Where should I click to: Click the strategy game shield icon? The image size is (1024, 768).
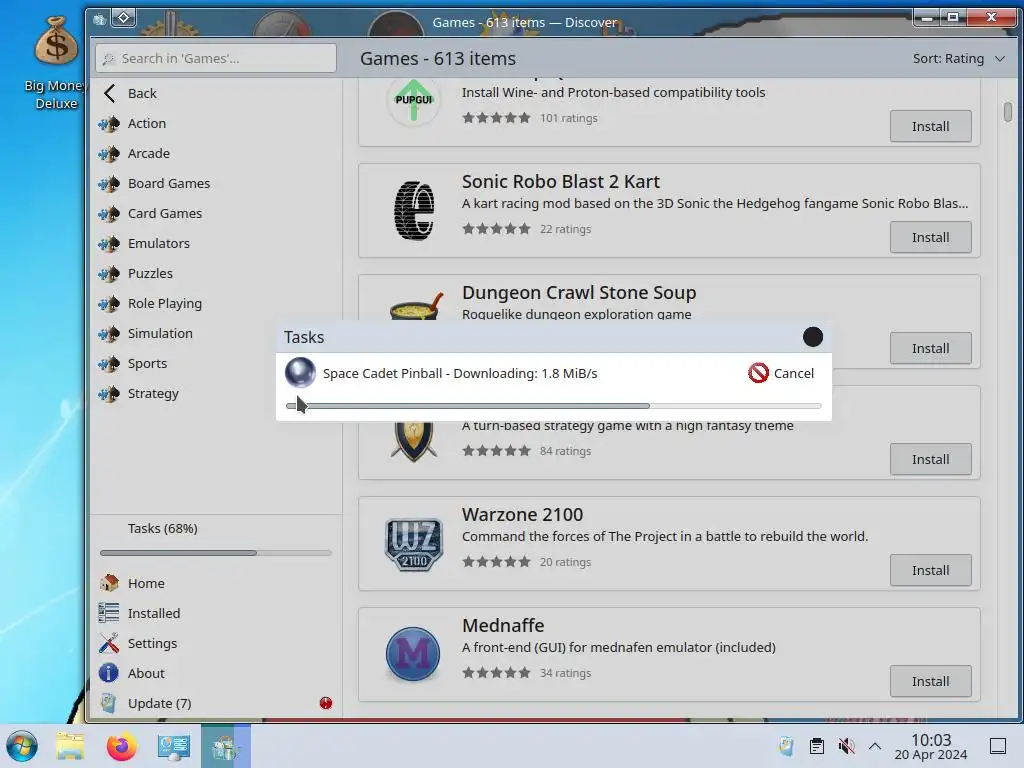click(x=413, y=442)
